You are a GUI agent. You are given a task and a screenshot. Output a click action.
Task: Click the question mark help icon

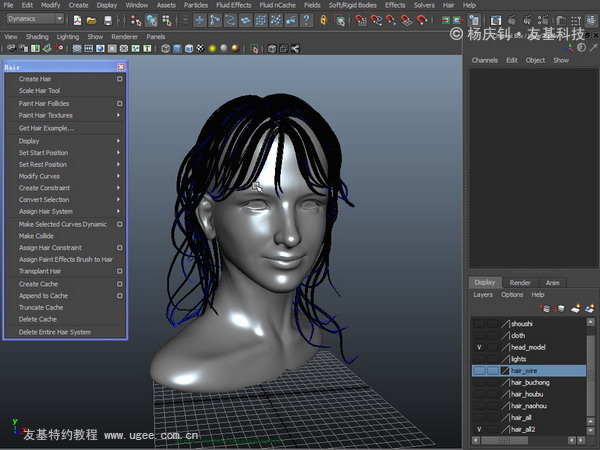pos(307,20)
